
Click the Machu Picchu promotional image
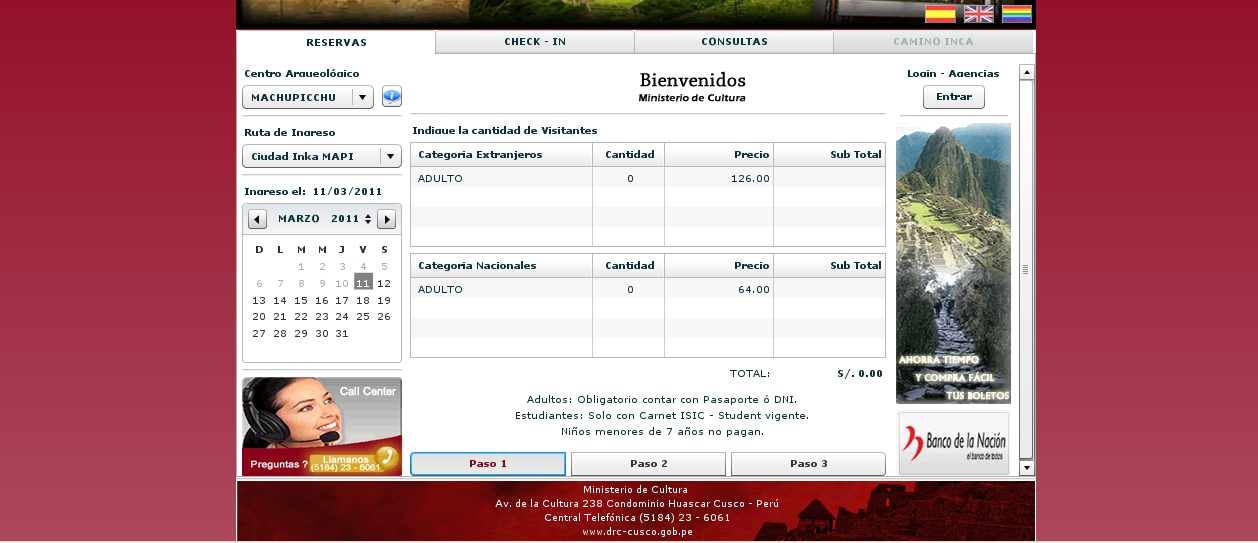953,262
